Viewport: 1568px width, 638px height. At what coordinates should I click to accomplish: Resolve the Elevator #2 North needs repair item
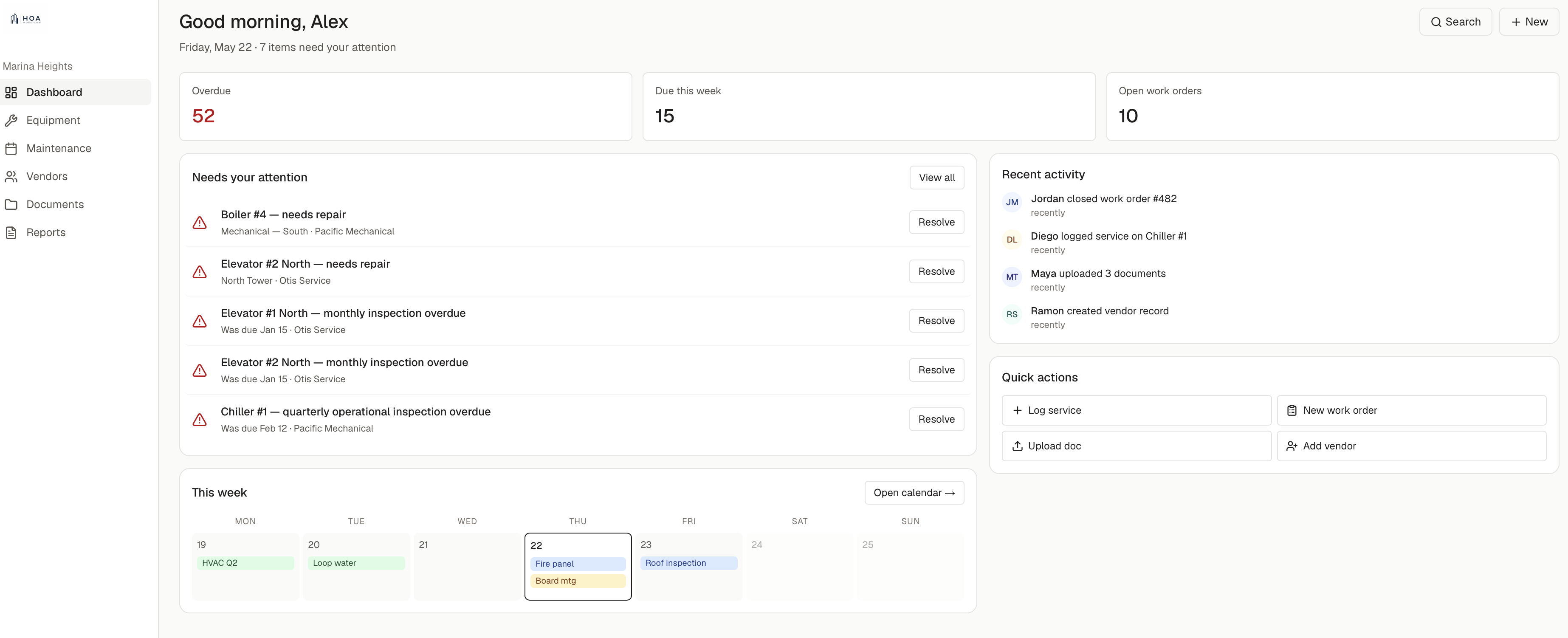click(x=937, y=271)
